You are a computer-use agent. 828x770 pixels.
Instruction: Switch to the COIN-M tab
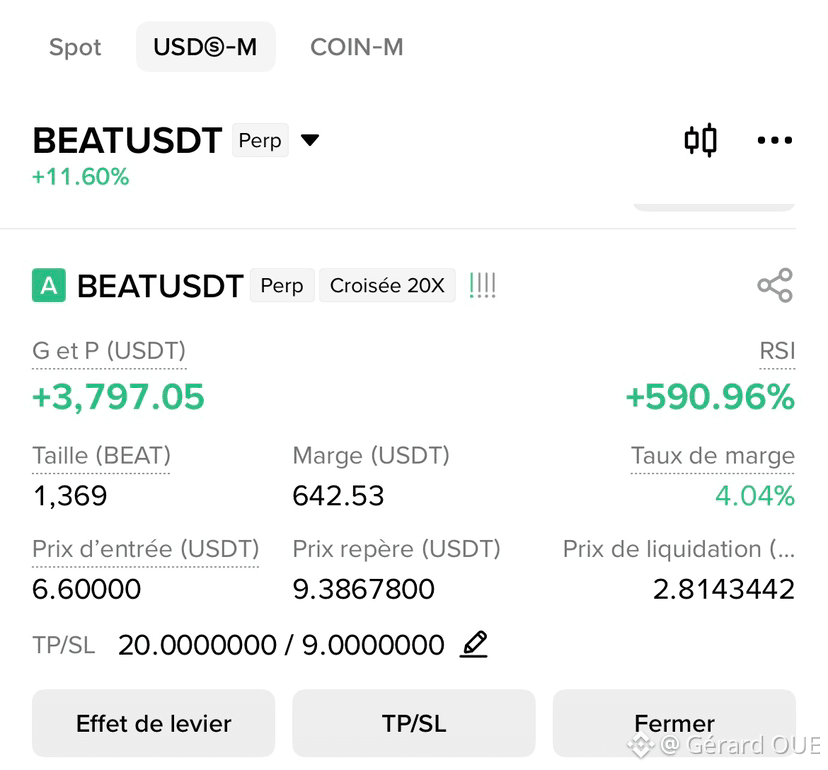[356, 47]
